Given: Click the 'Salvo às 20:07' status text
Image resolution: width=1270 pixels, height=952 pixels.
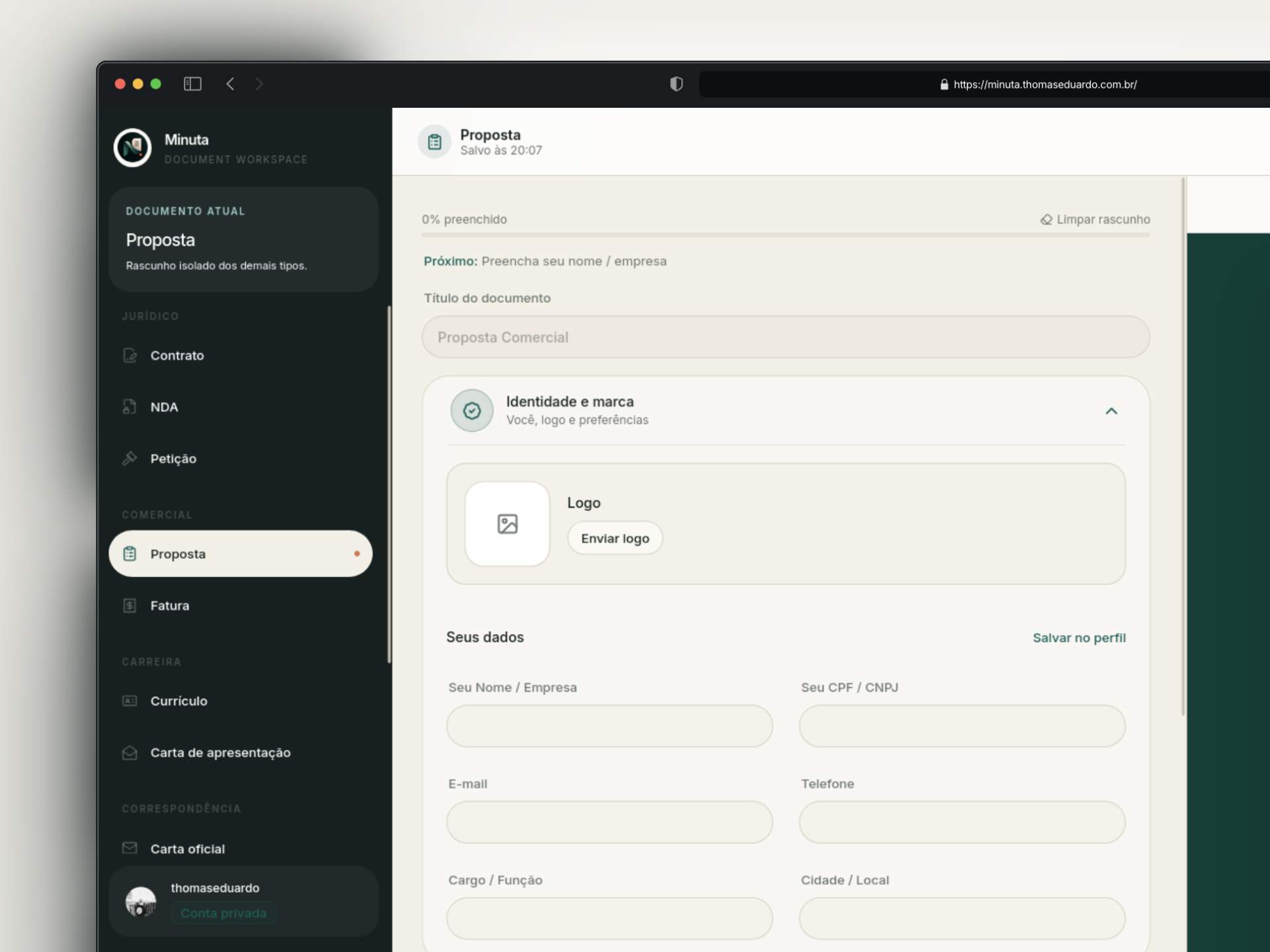Looking at the screenshot, I should click(x=501, y=151).
